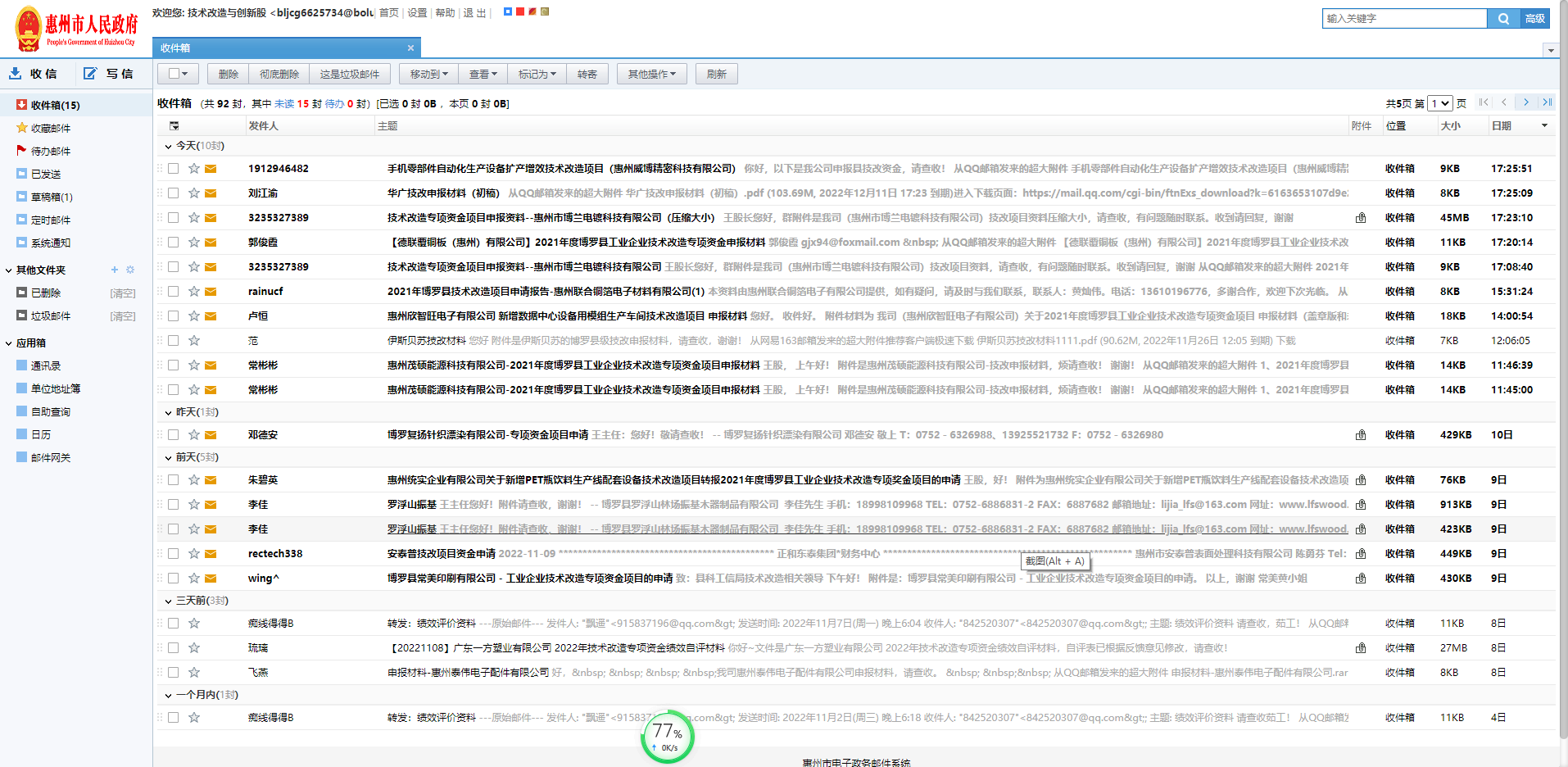Screen dimensions: 1568x767
Task: Open the 移动到 dropdown
Action: point(428,75)
